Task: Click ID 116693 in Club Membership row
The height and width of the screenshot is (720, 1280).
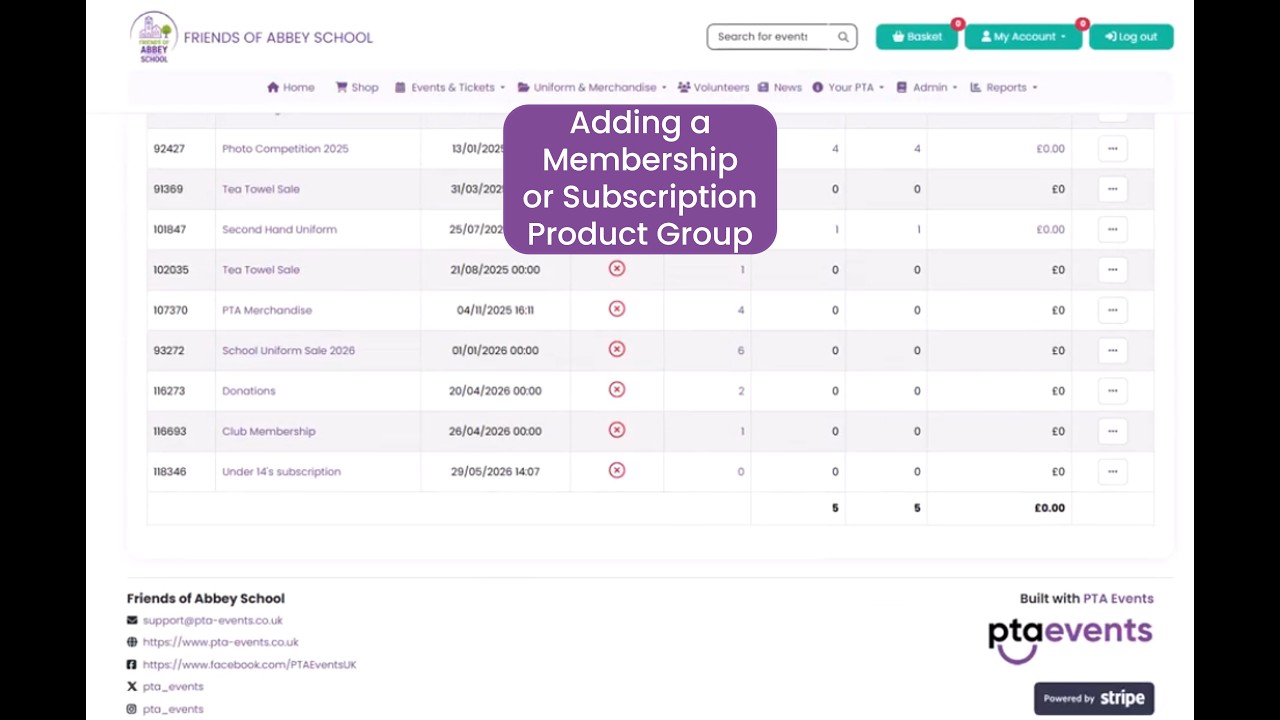Action: 171,431
